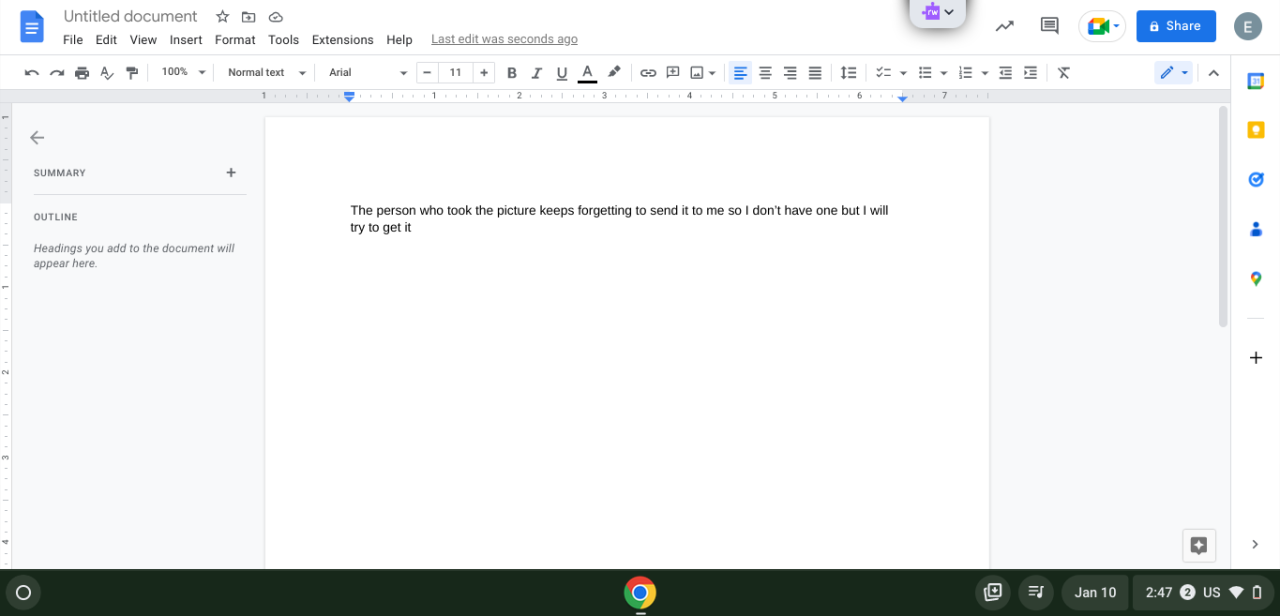
Task: Open the Extensions menu
Action: [x=342, y=40]
